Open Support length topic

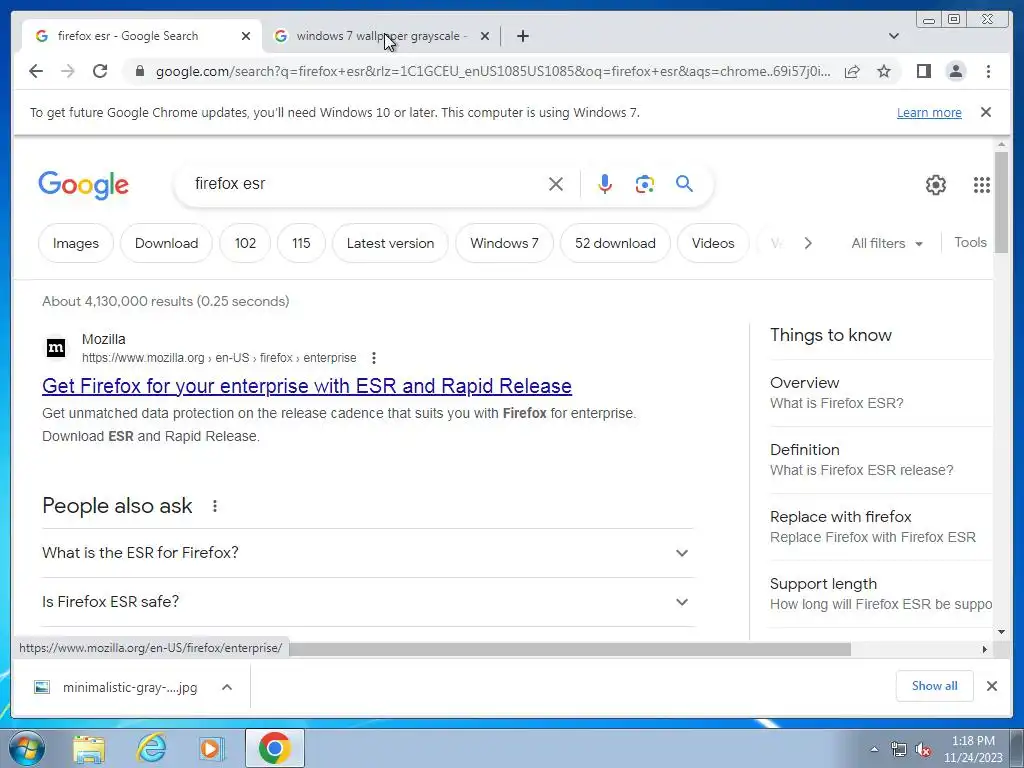pos(880,594)
